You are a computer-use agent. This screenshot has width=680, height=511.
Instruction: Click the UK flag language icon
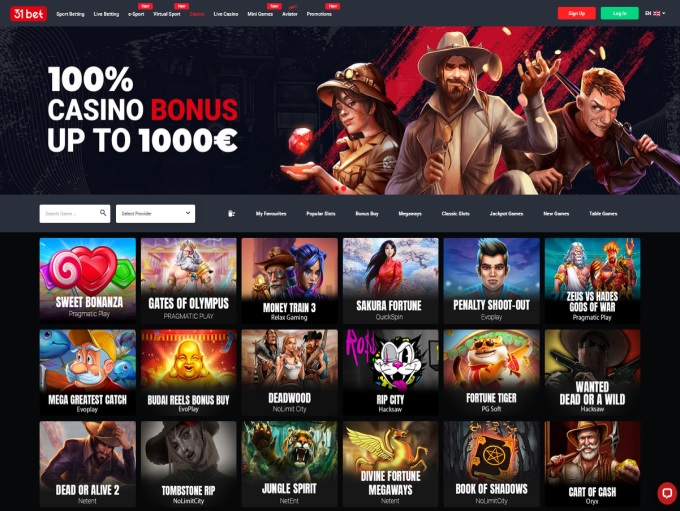657,13
